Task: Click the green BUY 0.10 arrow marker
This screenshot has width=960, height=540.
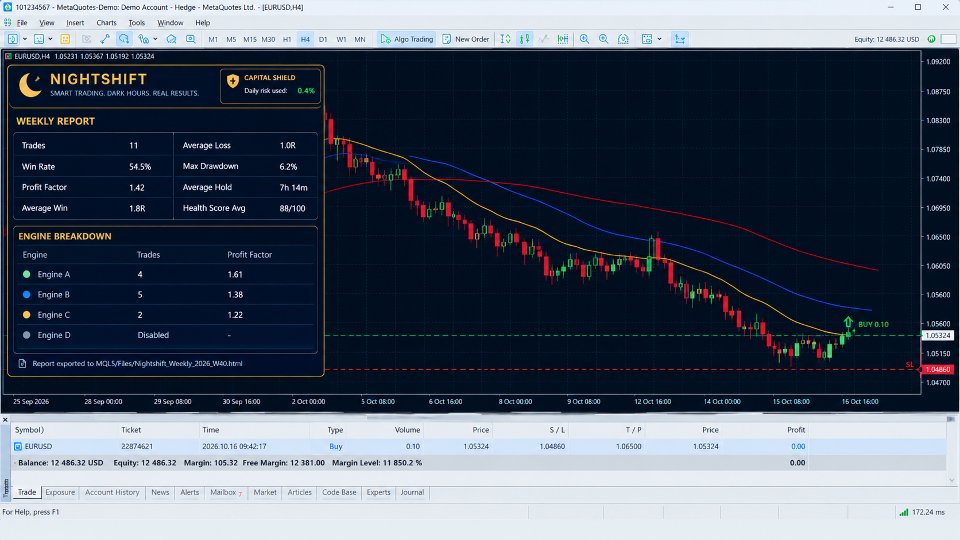Action: 848,321
